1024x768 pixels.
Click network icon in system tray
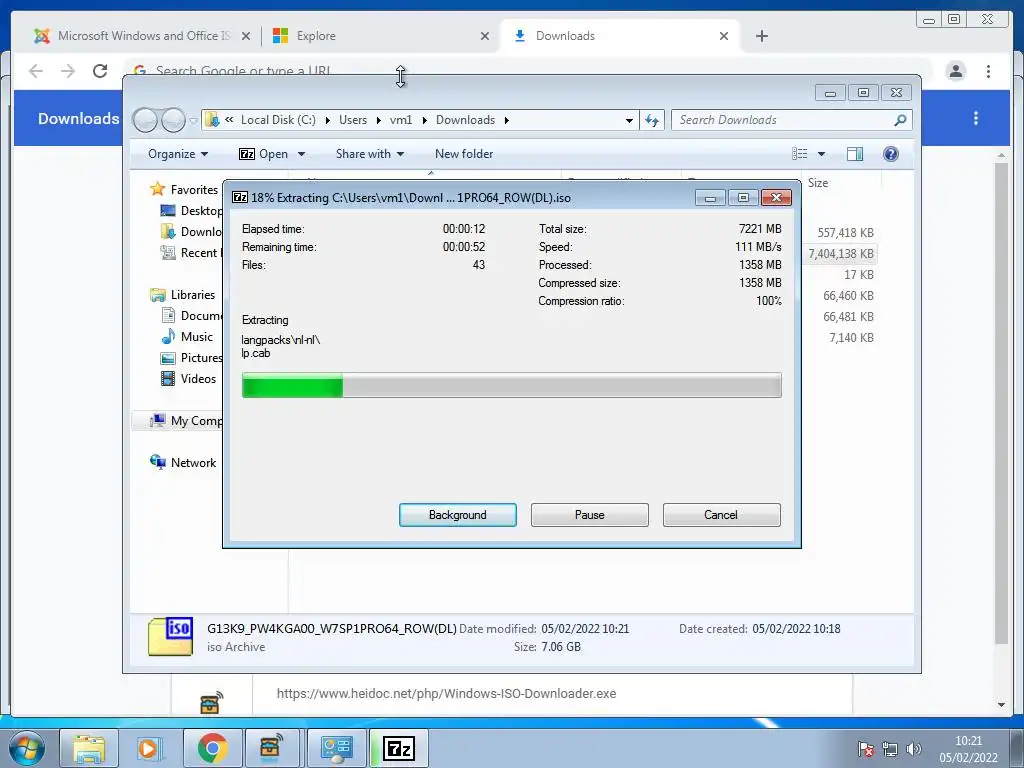coord(889,749)
